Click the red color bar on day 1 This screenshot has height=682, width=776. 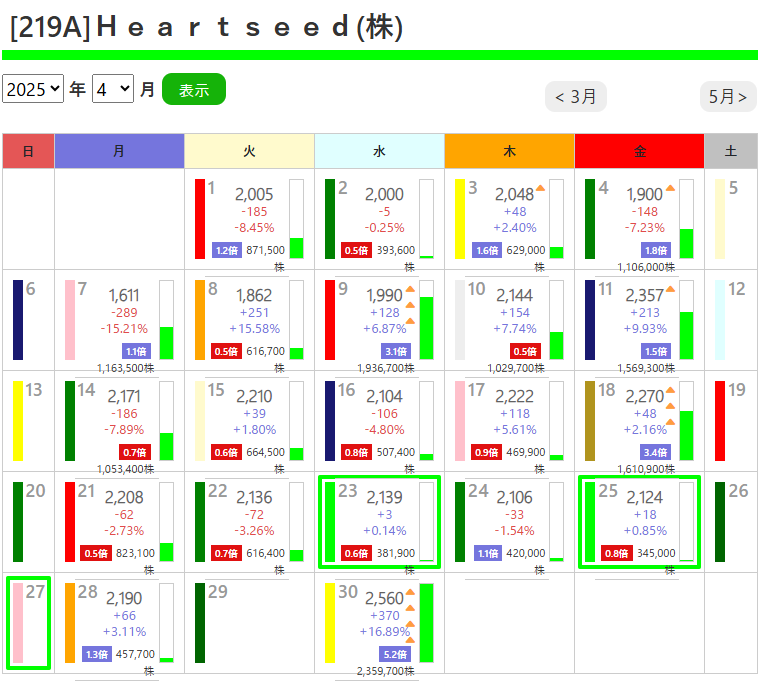[200, 219]
